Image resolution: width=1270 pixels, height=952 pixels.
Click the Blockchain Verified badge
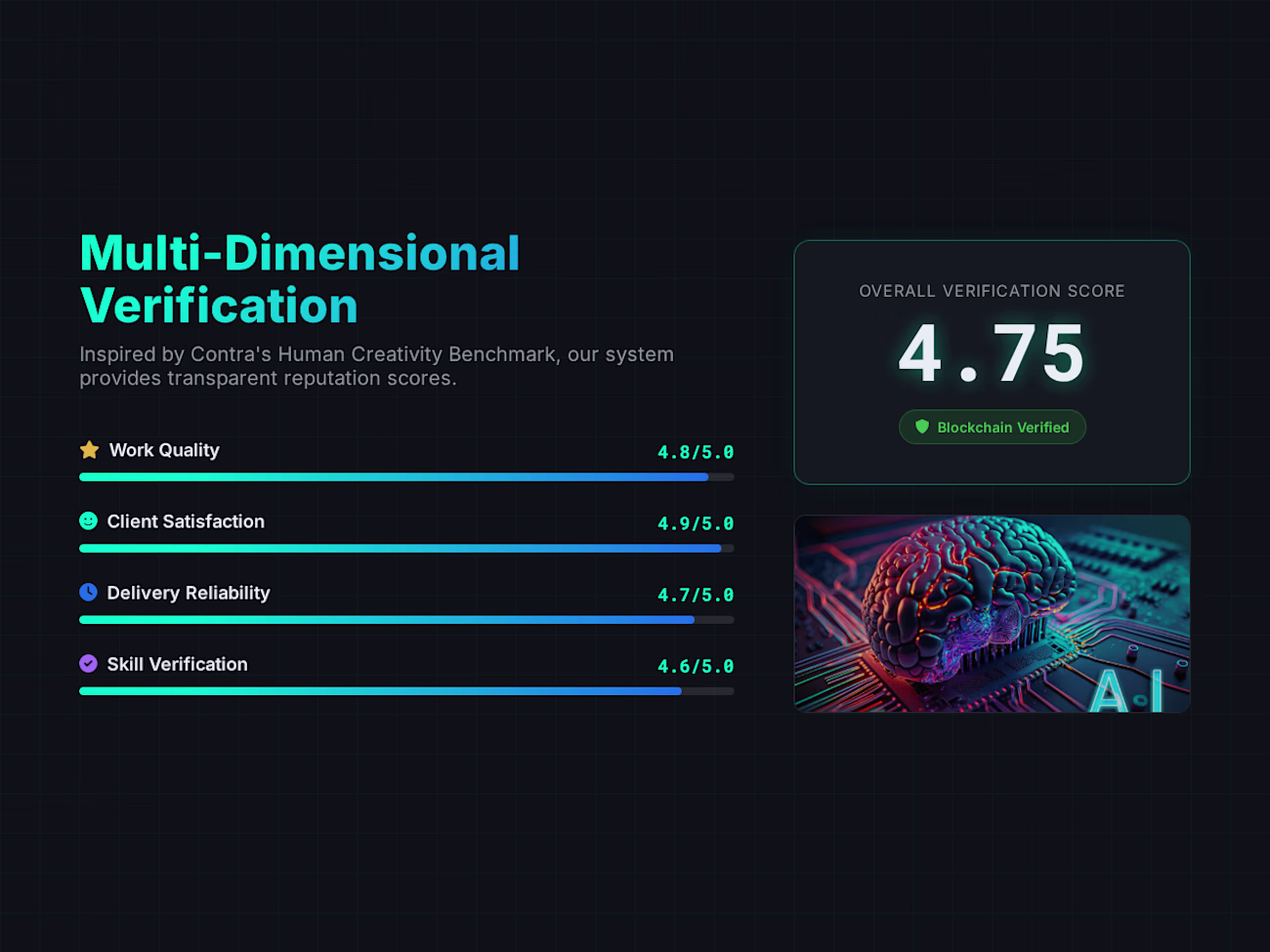coord(993,427)
